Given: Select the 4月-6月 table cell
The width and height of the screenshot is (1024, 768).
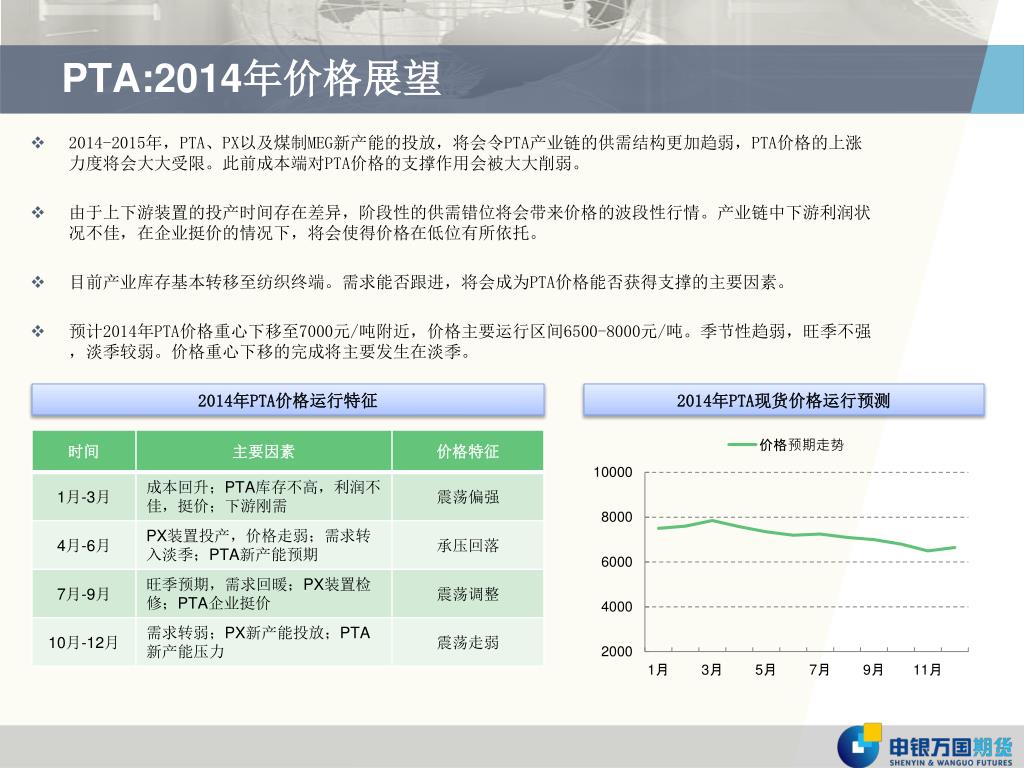Looking at the screenshot, I should pyautogui.click(x=84, y=545).
